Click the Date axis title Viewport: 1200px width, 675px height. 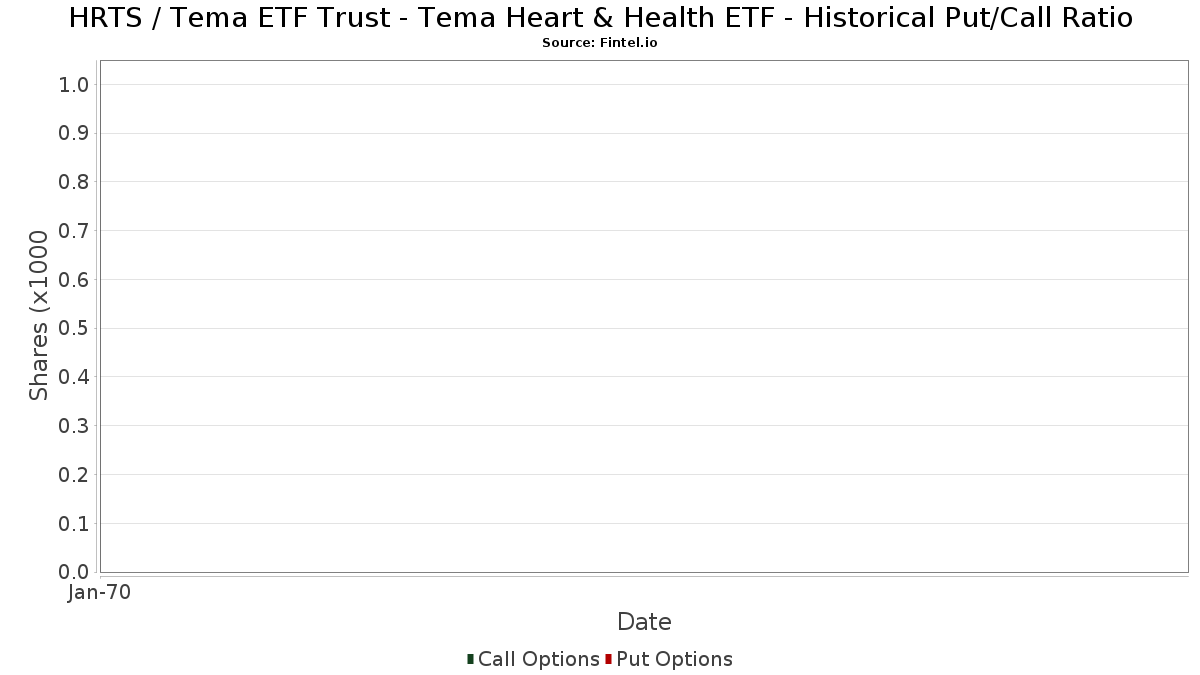(x=644, y=622)
